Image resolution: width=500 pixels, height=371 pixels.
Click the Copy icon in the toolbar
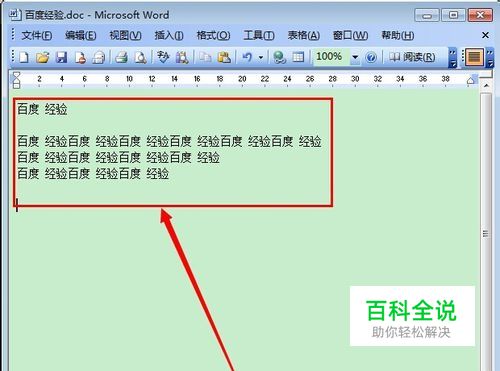tap(205, 57)
